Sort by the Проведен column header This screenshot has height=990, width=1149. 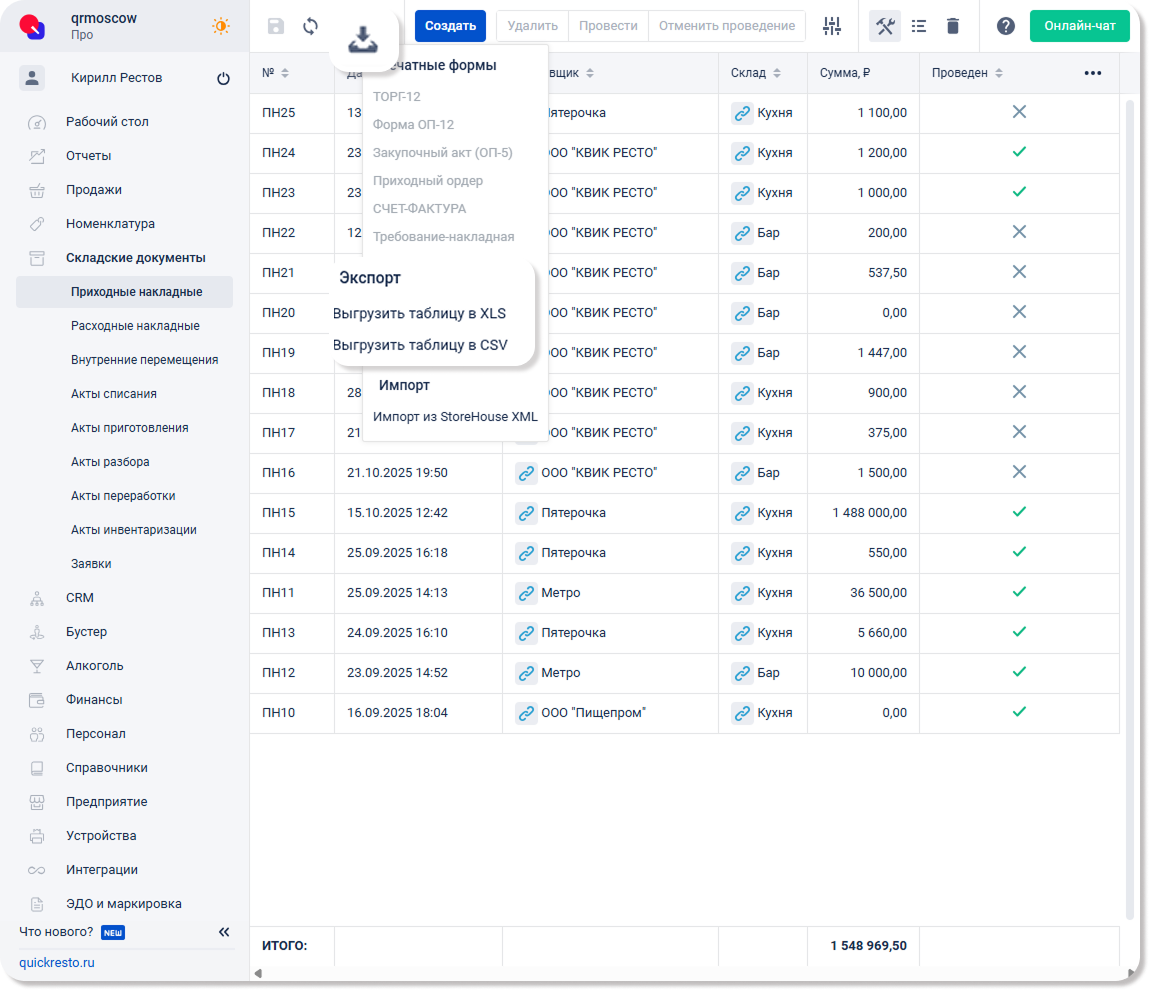point(960,73)
